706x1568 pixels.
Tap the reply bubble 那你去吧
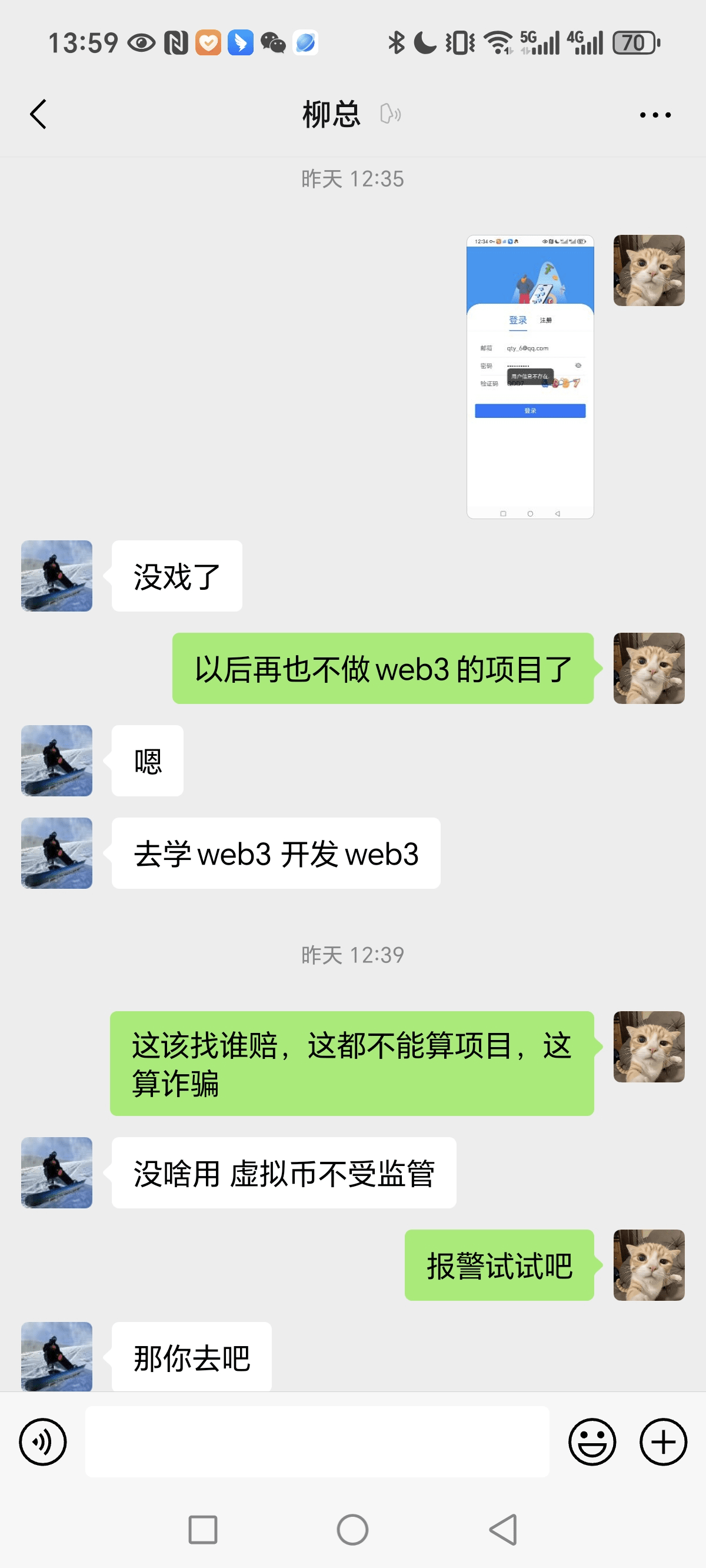point(192,1357)
